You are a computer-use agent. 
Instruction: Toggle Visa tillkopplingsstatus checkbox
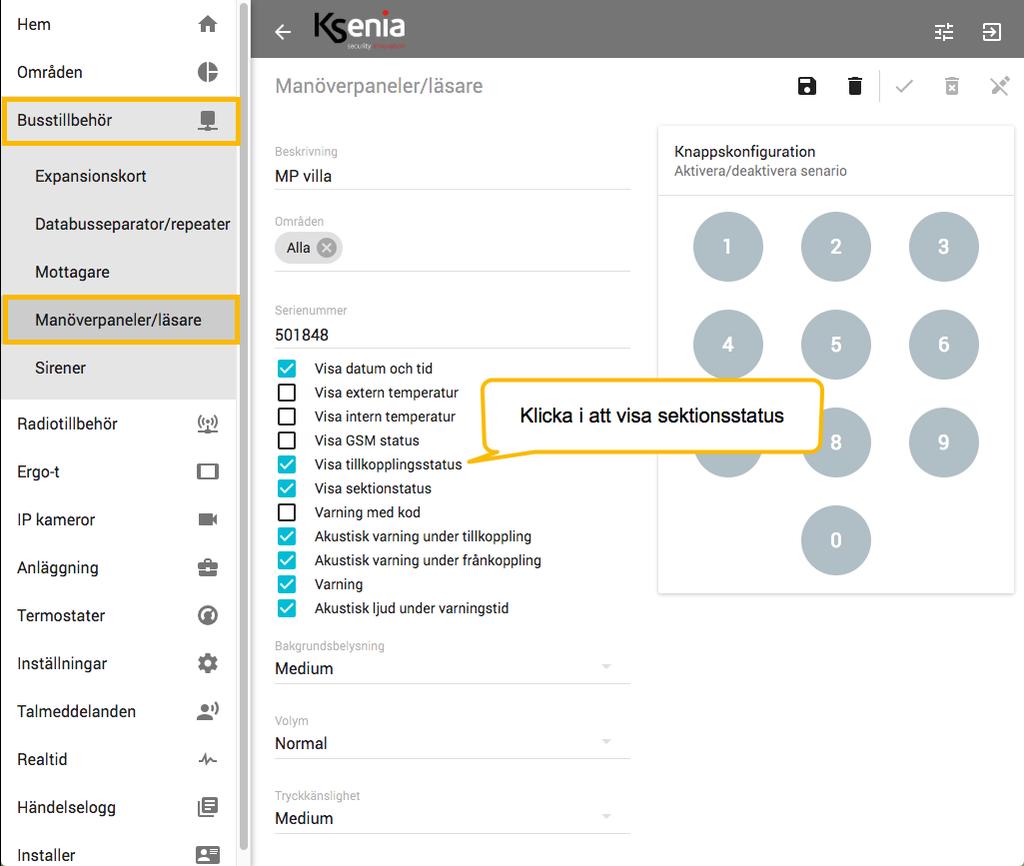(x=287, y=464)
